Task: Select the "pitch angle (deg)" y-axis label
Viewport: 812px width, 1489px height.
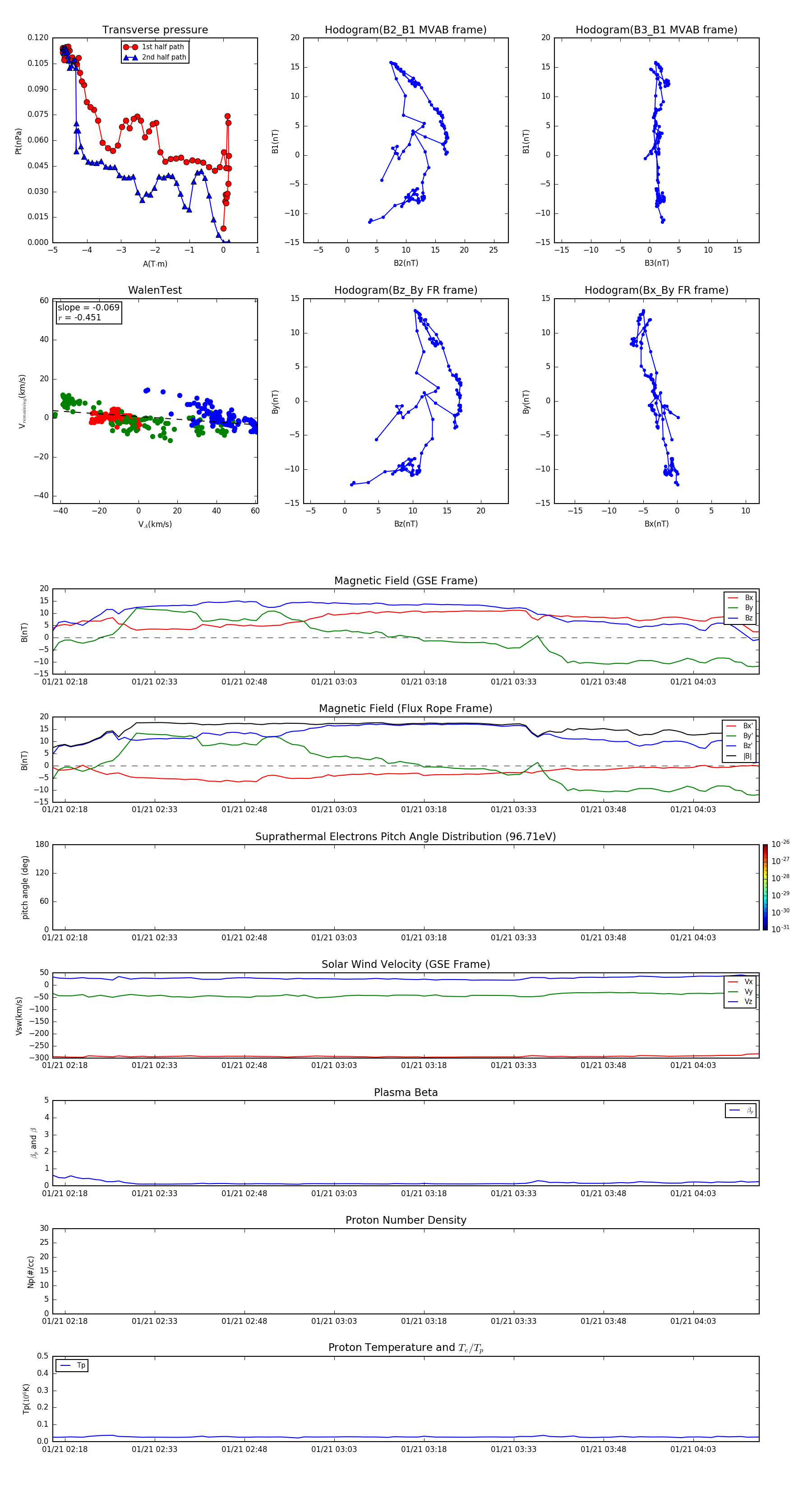Action: (x=25, y=887)
